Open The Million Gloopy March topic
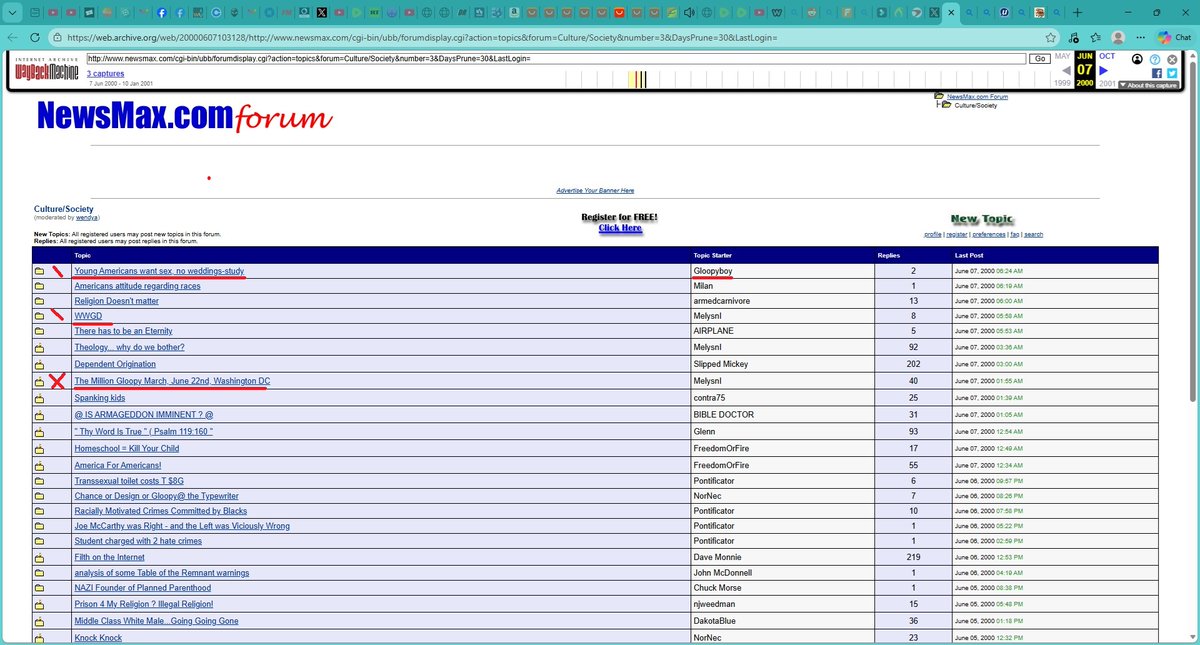This screenshot has width=1200, height=645. coord(172,381)
